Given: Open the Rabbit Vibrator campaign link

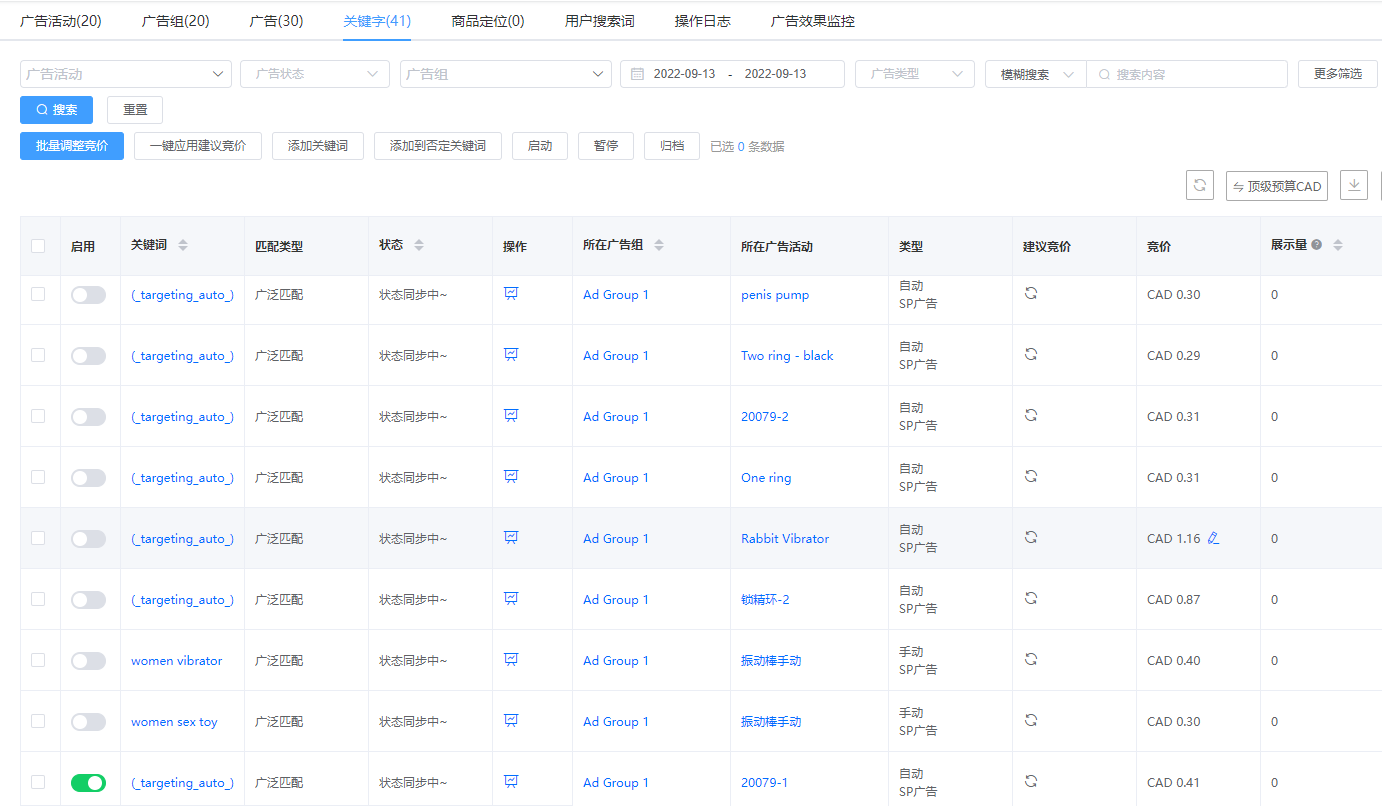Looking at the screenshot, I should click(x=784, y=538).
